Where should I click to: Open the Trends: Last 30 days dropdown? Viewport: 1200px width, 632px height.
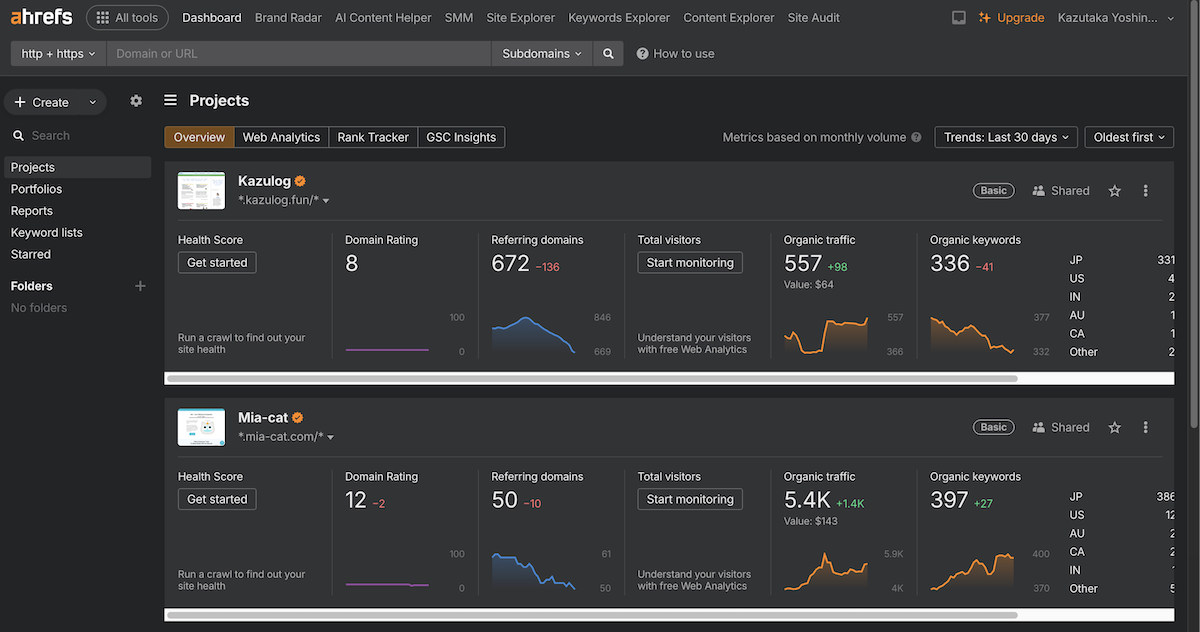click(x=1006, y=137)
